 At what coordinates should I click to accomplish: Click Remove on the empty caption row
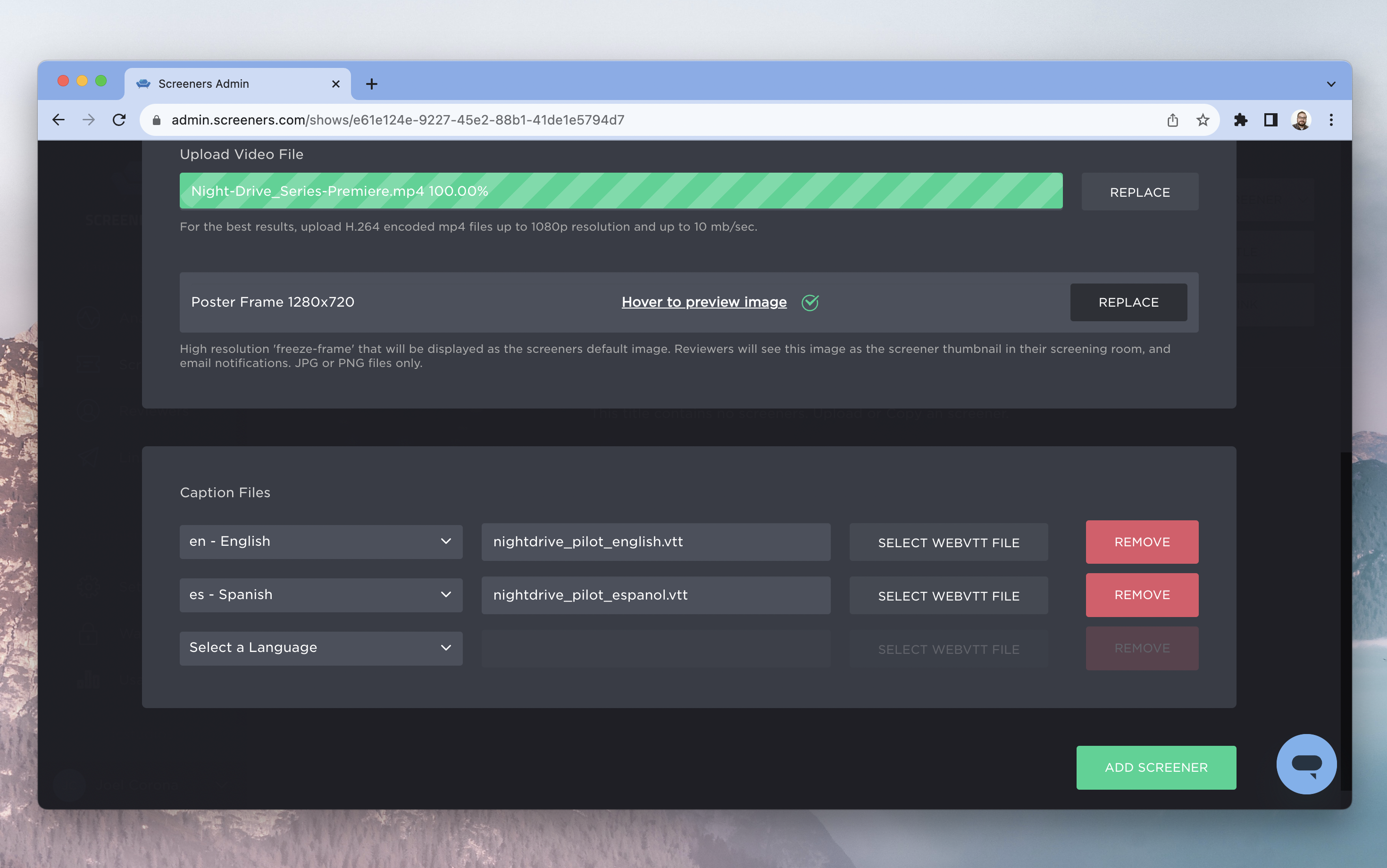(1141, 648)
